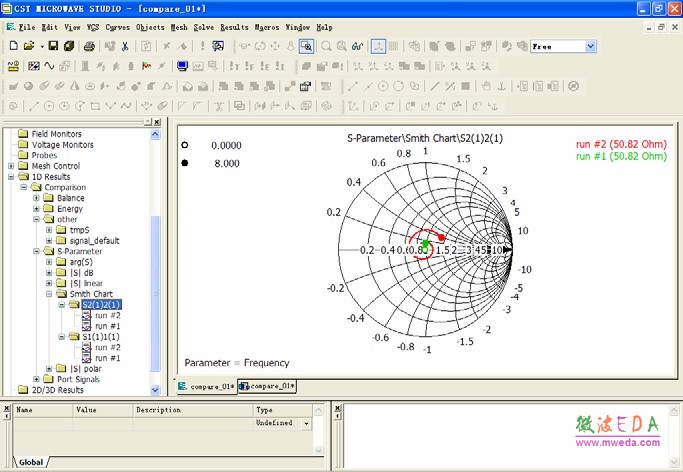Click the Value column header

(x=103, y=410)
